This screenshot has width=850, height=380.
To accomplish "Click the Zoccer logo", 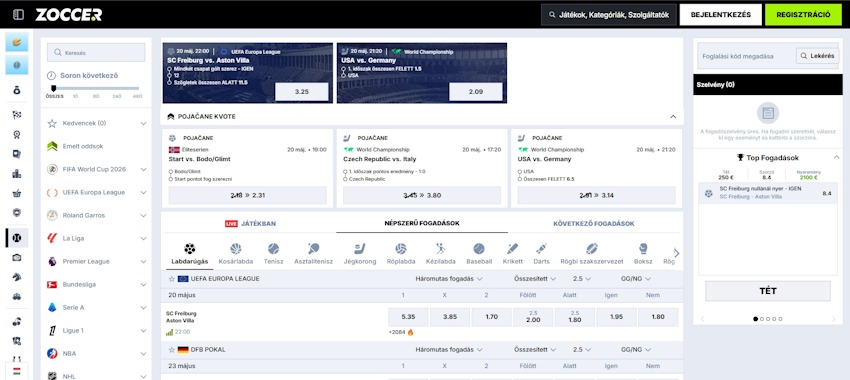I will click(x=69, y=15).
